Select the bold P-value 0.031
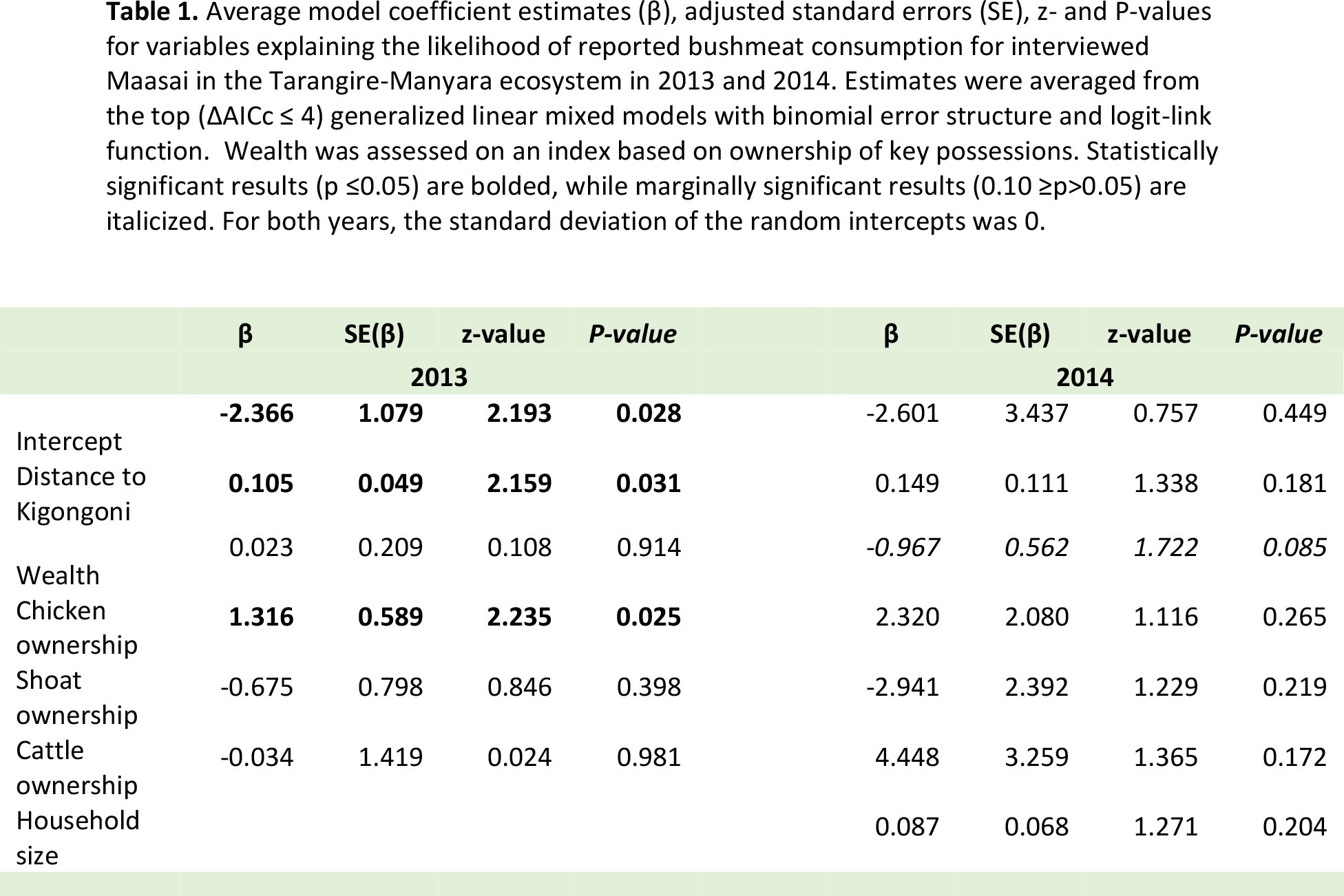This screenshot has height=896, width=1344. [x=649, y=483]
